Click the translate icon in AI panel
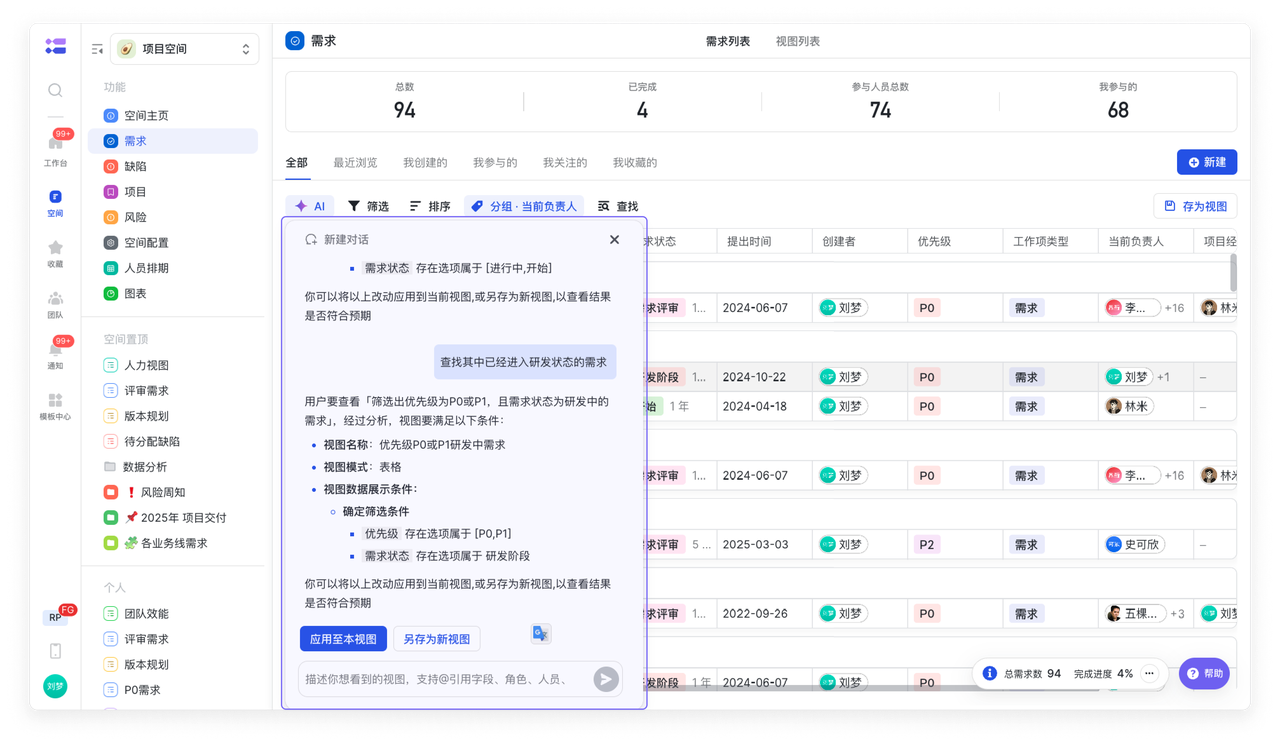 (x=540, y=633)
